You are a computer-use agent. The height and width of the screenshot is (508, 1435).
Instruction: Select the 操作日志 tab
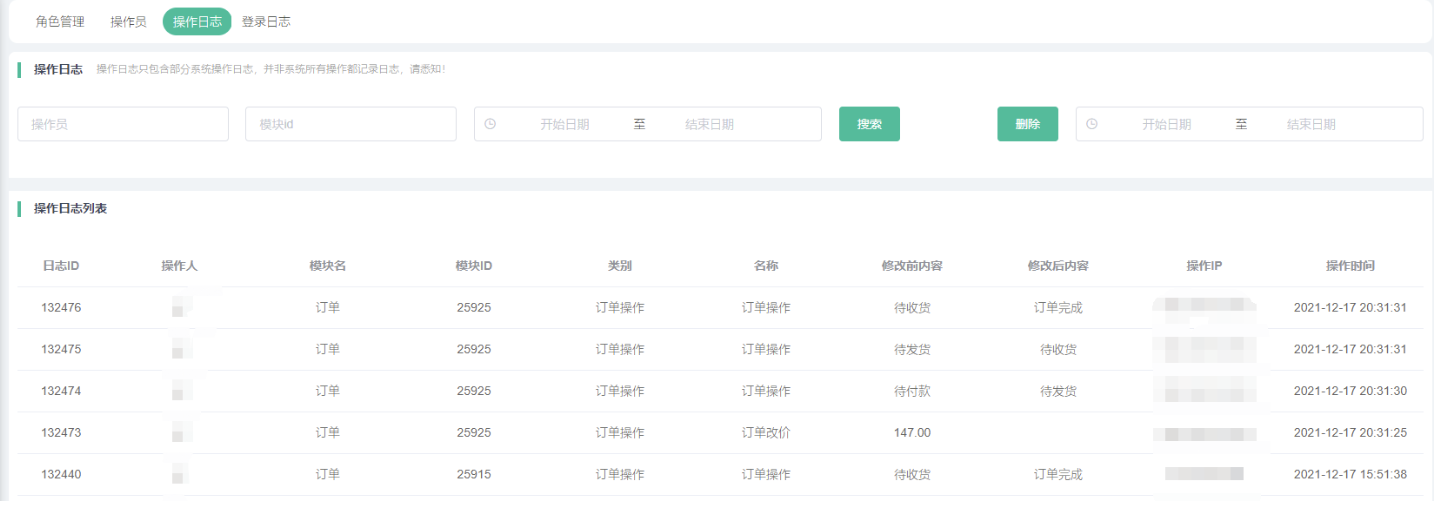point(197,21)
